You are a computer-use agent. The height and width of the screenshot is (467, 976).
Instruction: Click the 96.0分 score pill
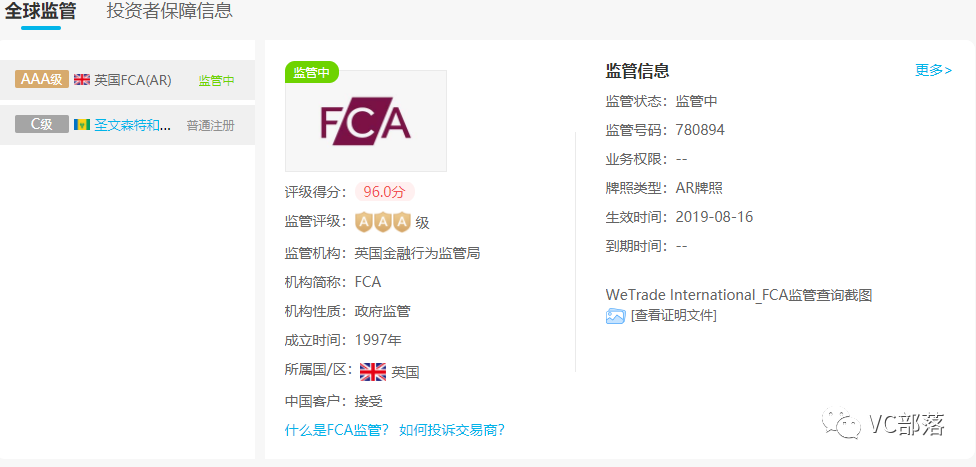point(385,192)
